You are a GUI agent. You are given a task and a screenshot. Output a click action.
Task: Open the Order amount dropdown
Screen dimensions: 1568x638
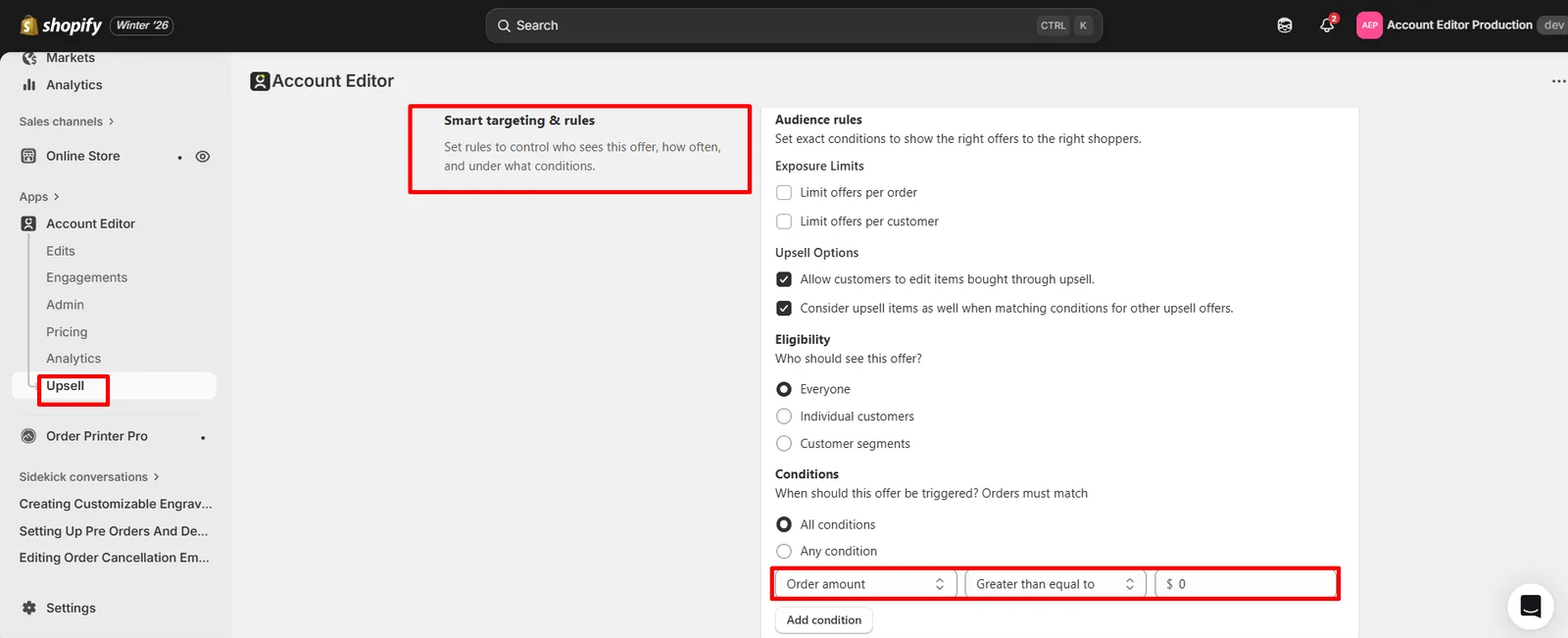pyautogui.click(x=866, y=584)
